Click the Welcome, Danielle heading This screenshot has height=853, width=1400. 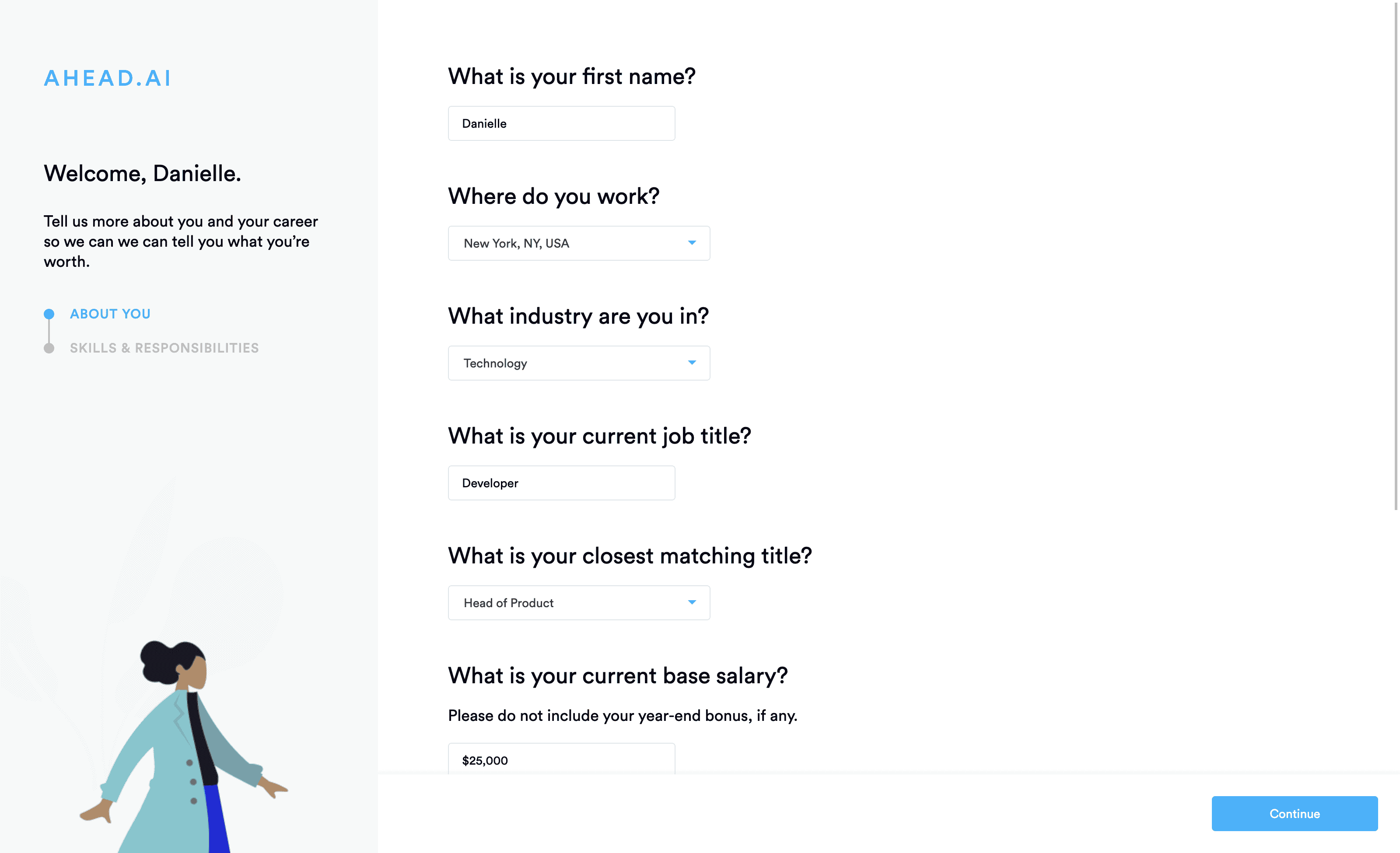click(143, 173)
